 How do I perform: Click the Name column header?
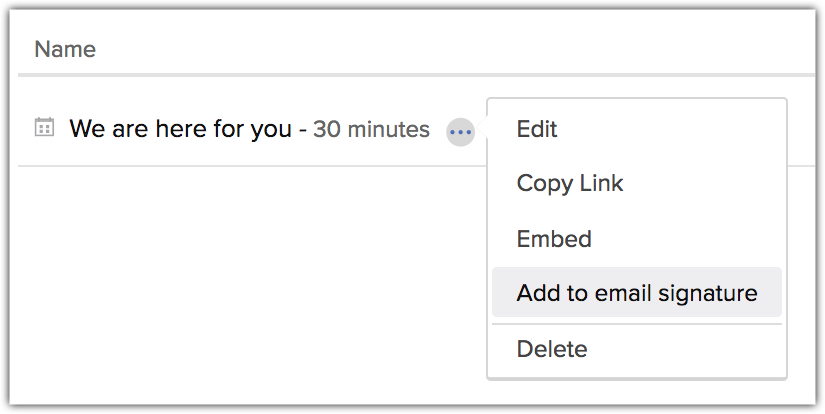(65, 49)
